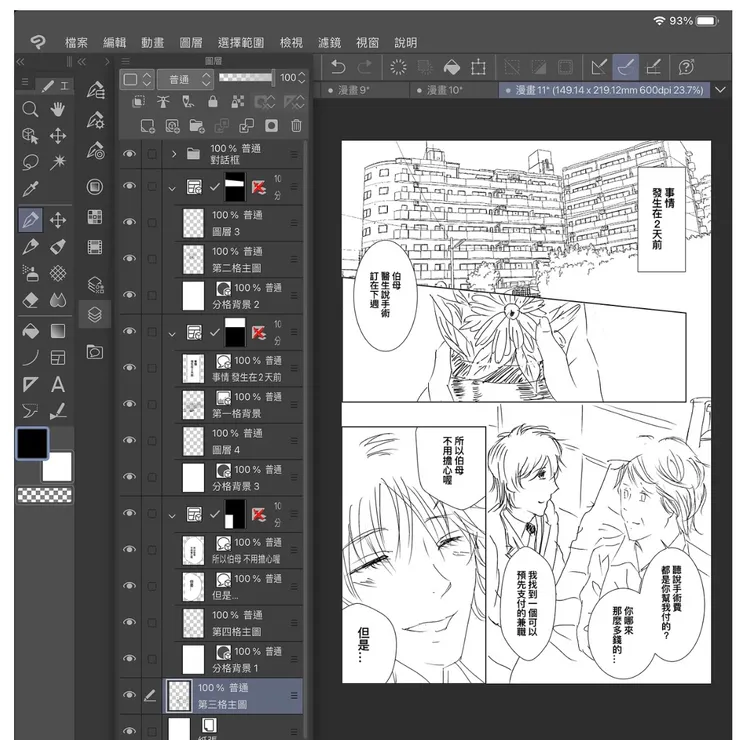Hide the 圖層 3 layer
Image resolution: width=740 pixels, height=740 pixels.
tap(129, 222)
